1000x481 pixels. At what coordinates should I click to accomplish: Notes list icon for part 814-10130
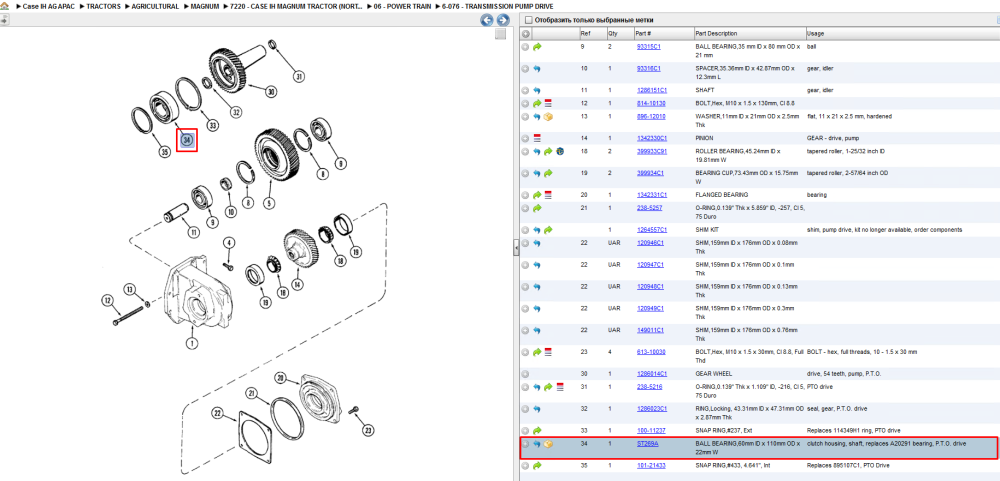pyautogui.click(x=548, y=103)
